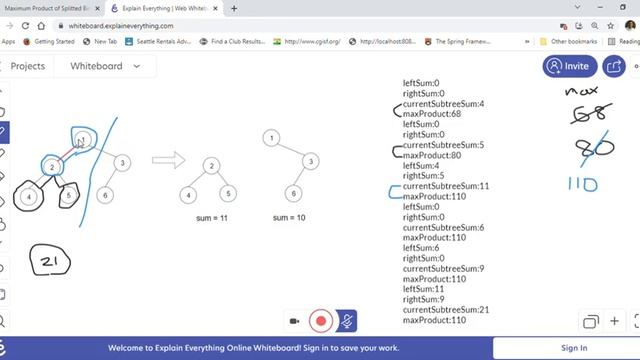Image resolution: width=640 pixels, height=360 pixels.
Task: Click the red record button
Action: tap(321, 321)
